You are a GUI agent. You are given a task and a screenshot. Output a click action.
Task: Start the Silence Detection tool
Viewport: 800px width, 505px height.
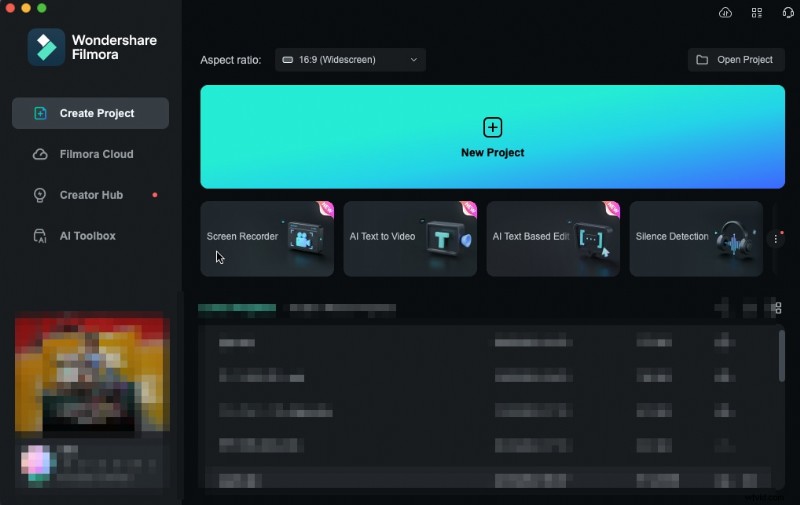click(696, 238)
